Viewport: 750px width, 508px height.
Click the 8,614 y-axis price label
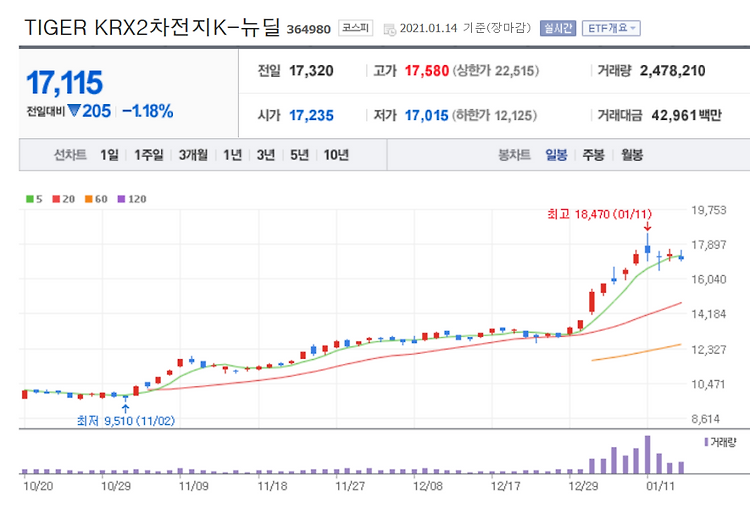click(706, 419)
